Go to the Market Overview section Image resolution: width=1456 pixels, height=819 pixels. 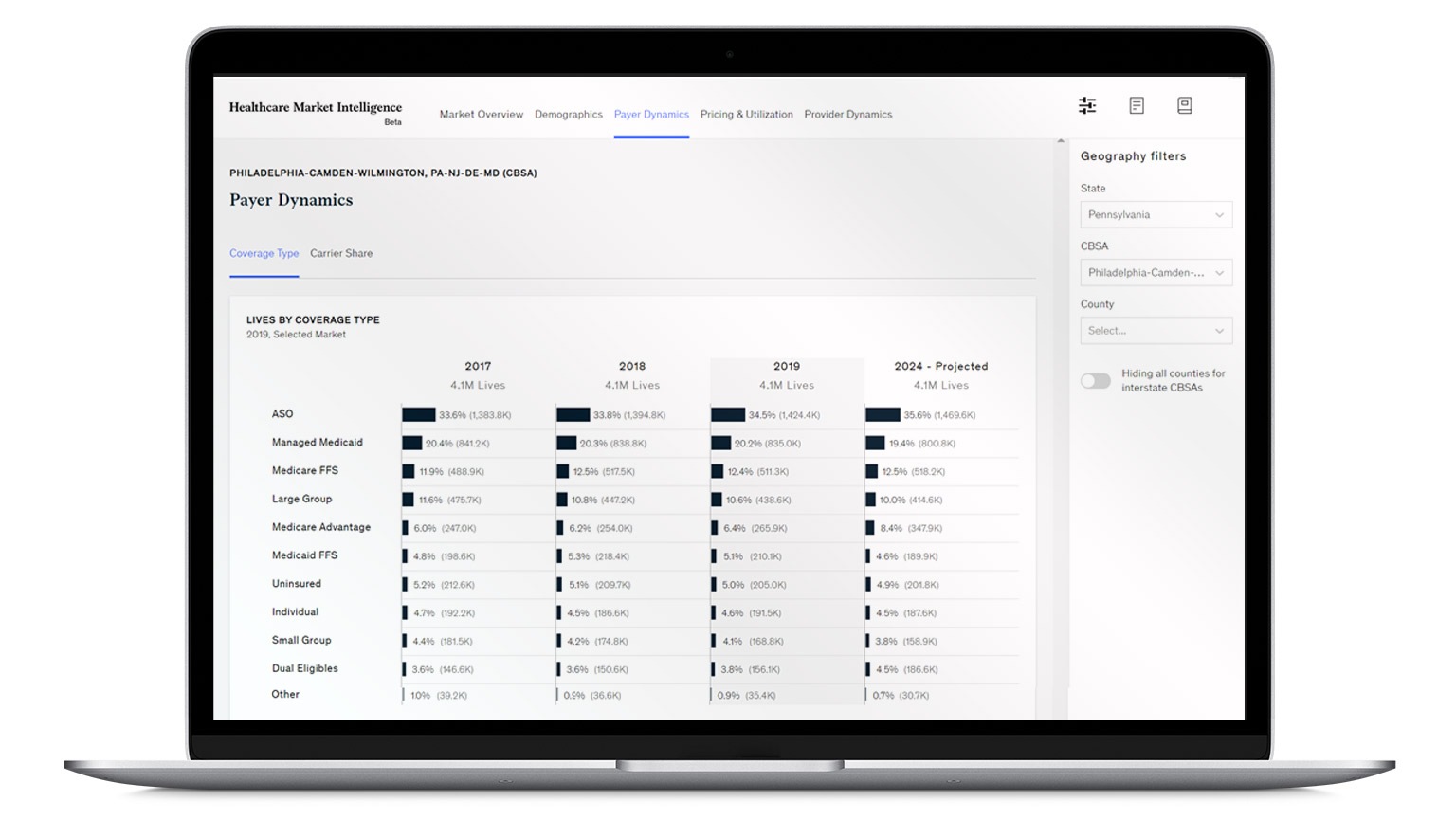pyautogui.click(x=481, y=114)
